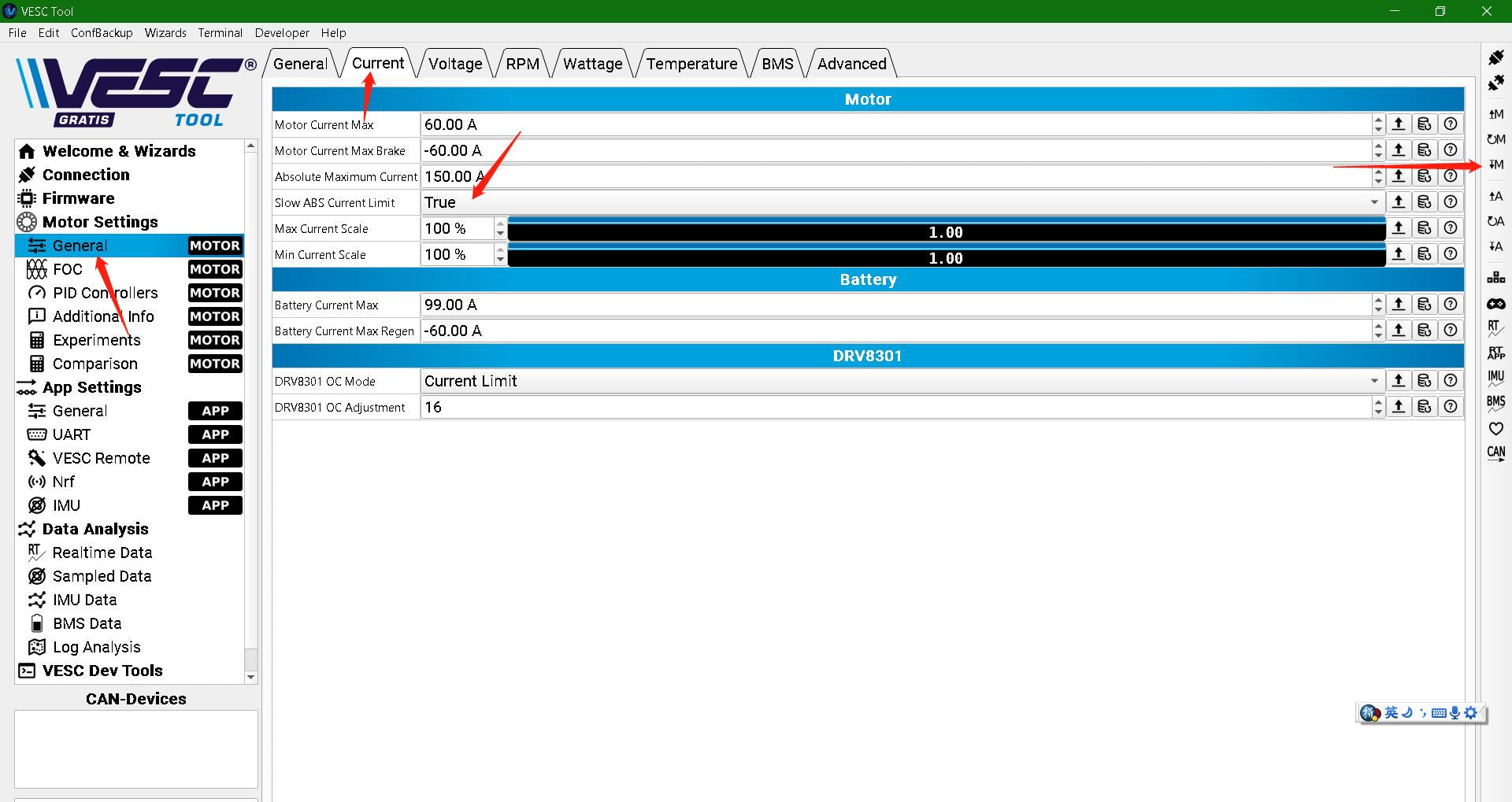Open help for Motor Current Max
Screen dimensions: 1512x802
point(1451,124)
